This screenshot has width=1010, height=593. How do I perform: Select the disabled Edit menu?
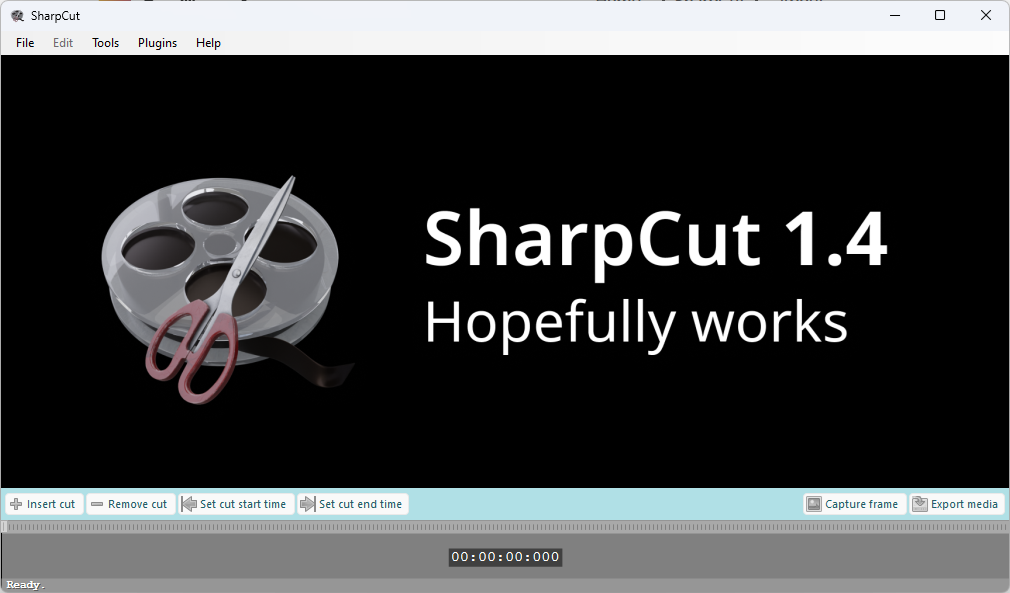pyautogui.click(x=62, y=43)
